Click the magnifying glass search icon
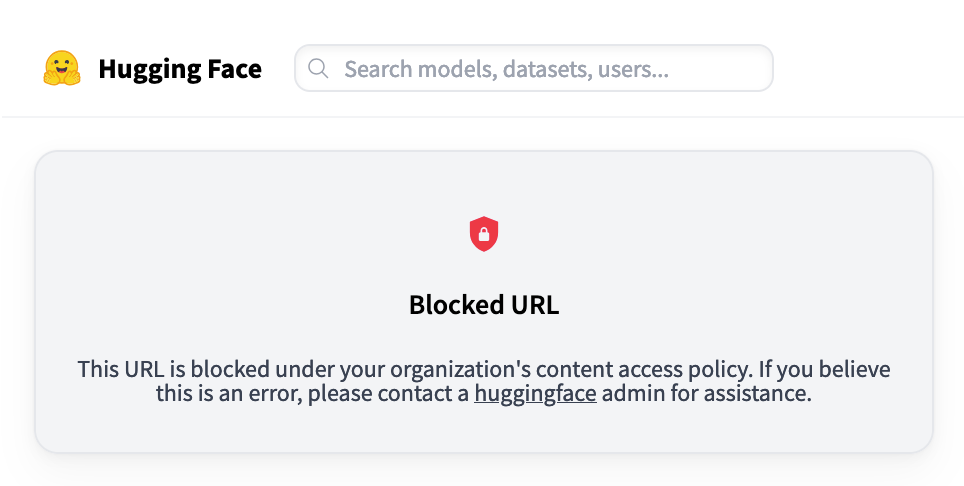 319,69
